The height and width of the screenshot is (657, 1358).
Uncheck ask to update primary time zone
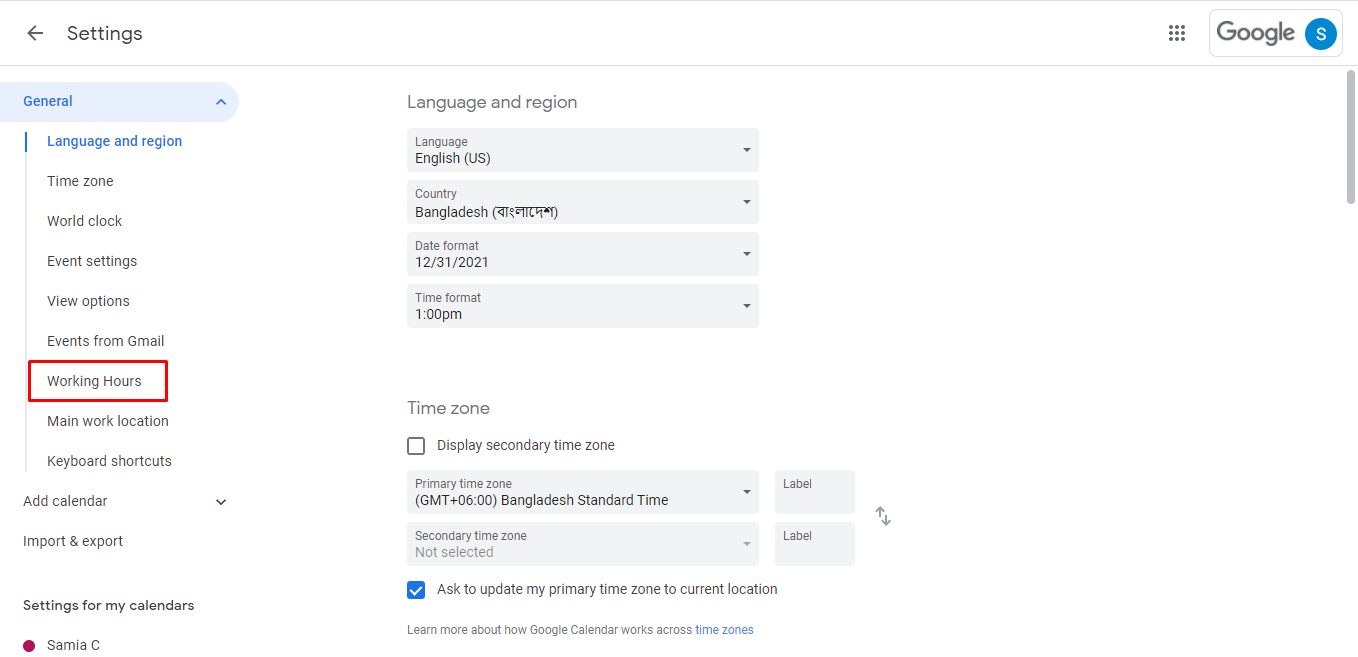click(416, 589)
